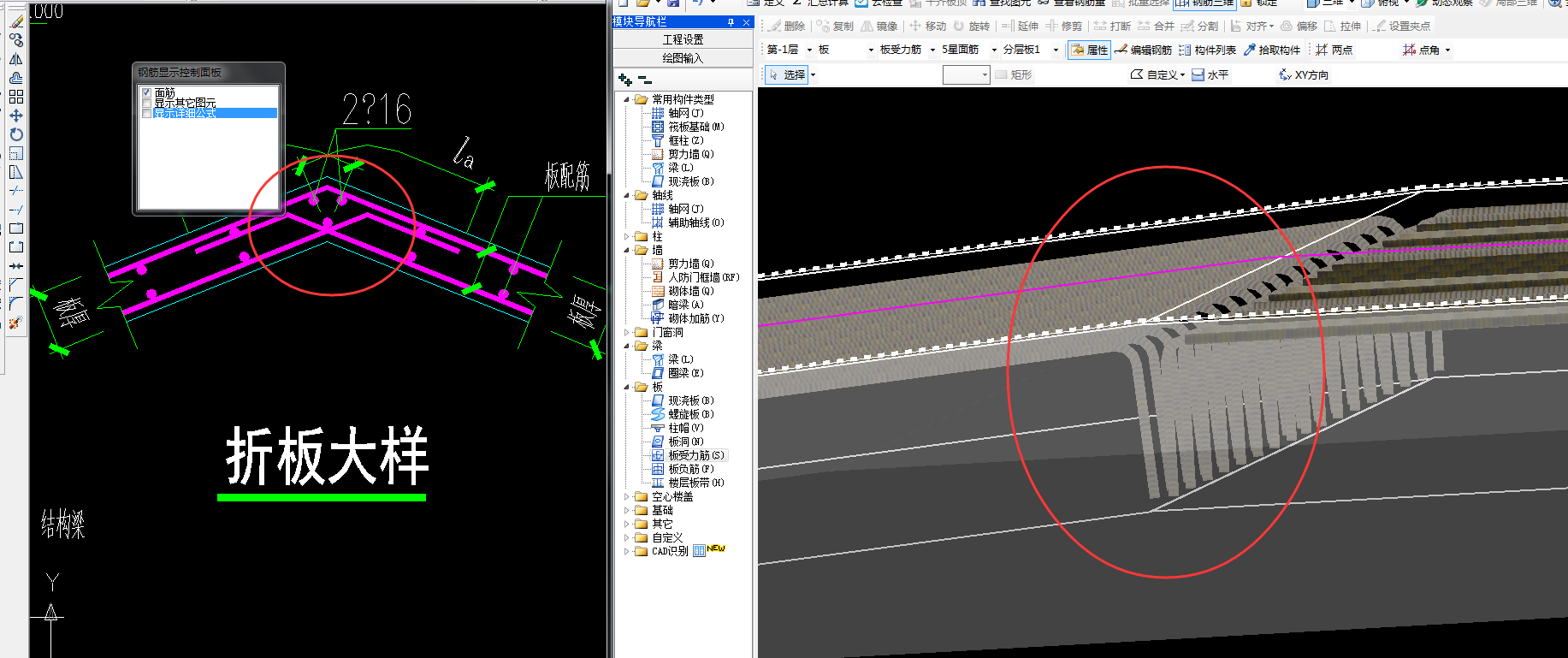Switch to 工程设置 tab
1568x658 pixels.
coord(683,39)
